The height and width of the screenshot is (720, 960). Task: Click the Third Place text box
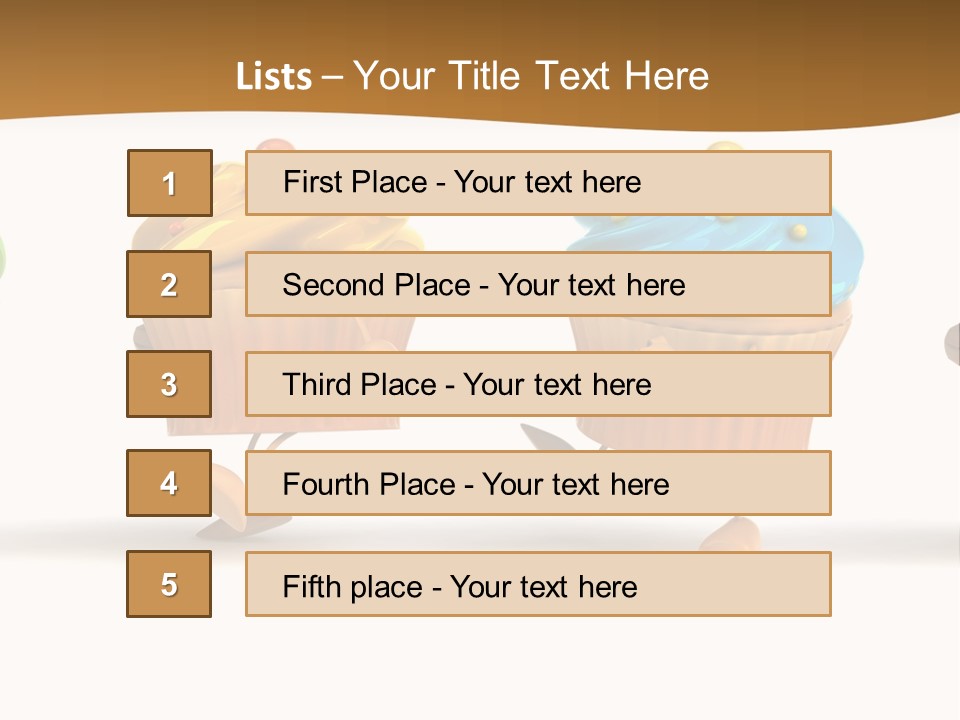click(538, 384)
